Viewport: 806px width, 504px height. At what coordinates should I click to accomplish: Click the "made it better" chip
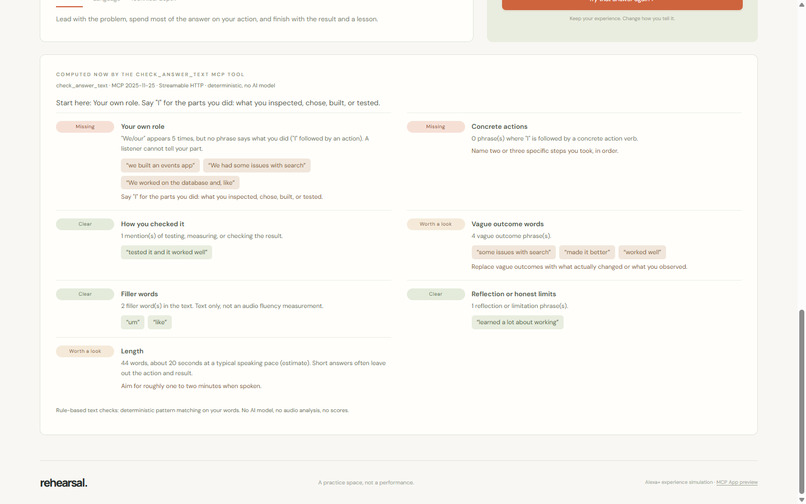click(587, 253)
